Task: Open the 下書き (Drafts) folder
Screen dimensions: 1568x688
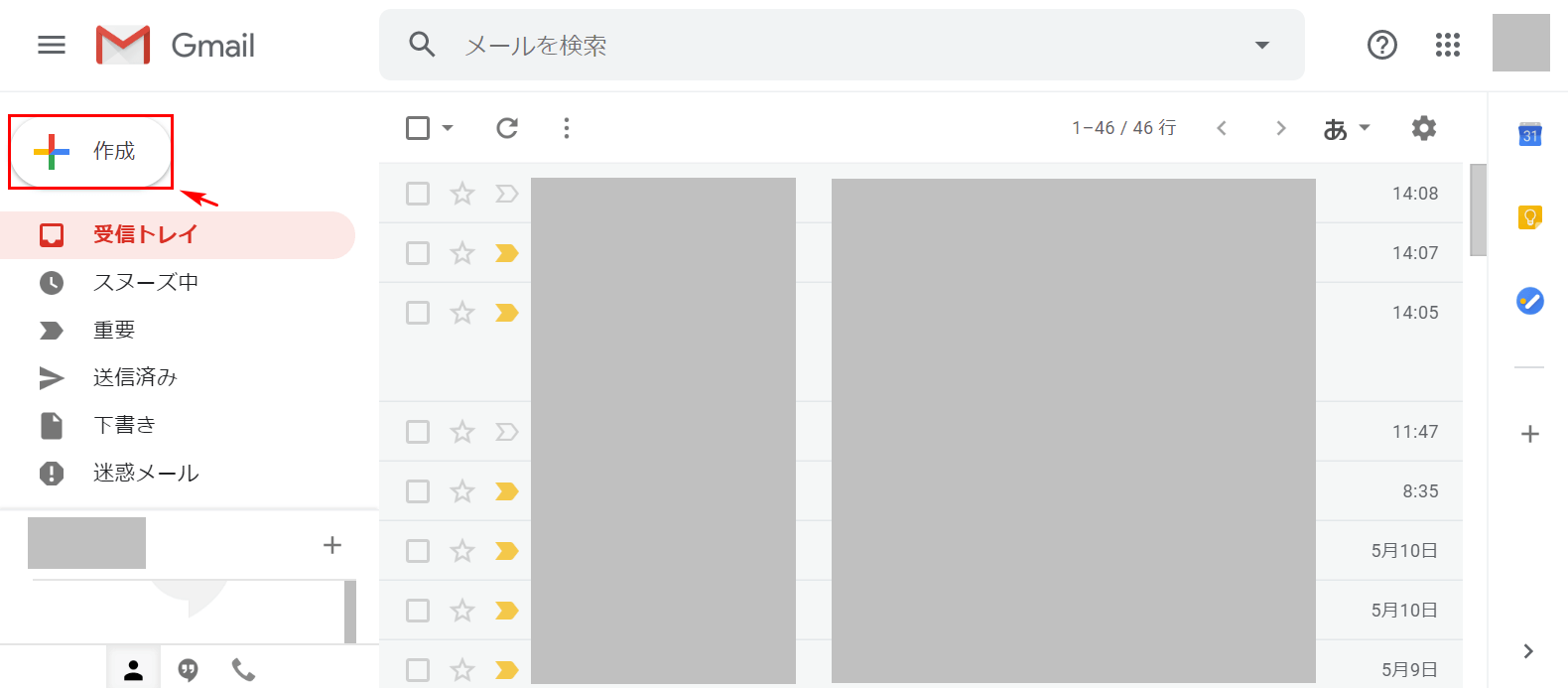Action: coord(124,425)
